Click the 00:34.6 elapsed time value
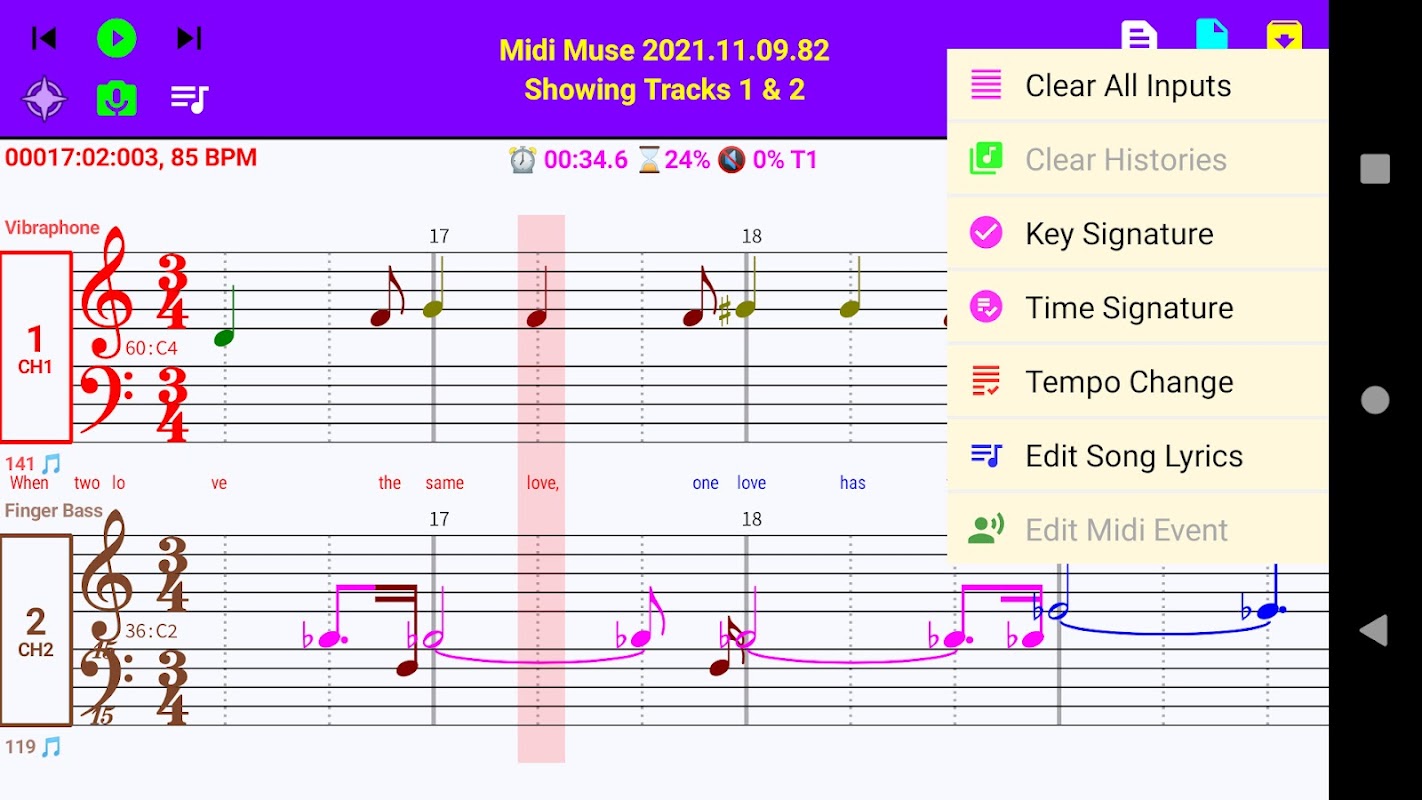This screenshot has height=800, width=1422. tap(586, 160)
